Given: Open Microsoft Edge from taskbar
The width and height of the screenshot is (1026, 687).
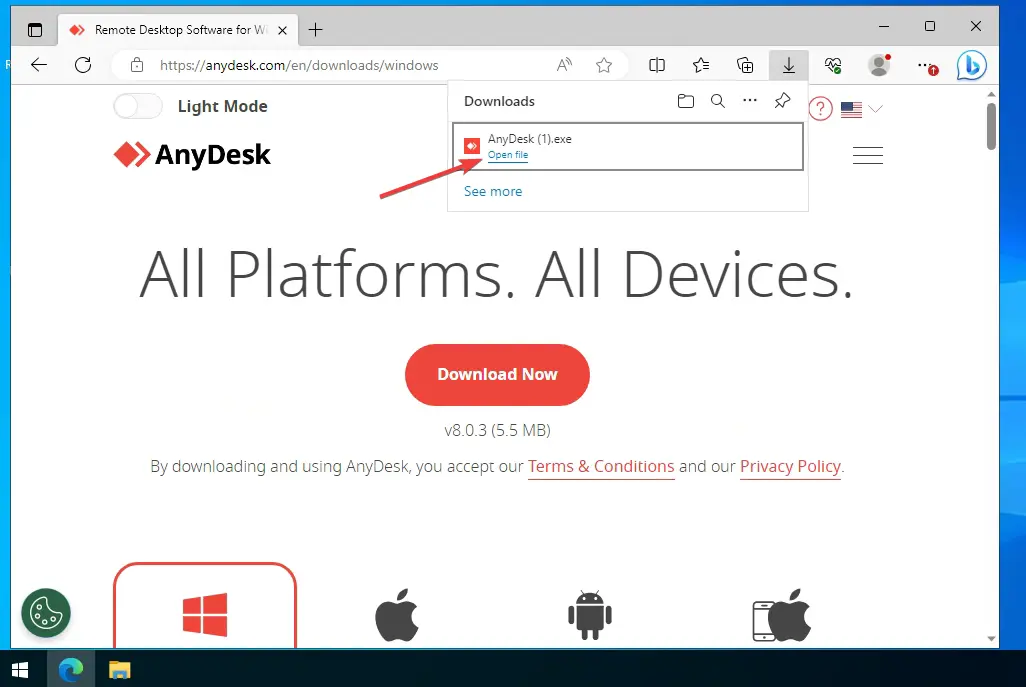Looking at the screenshot, I should pyautogui.click(x=71, y=669).
